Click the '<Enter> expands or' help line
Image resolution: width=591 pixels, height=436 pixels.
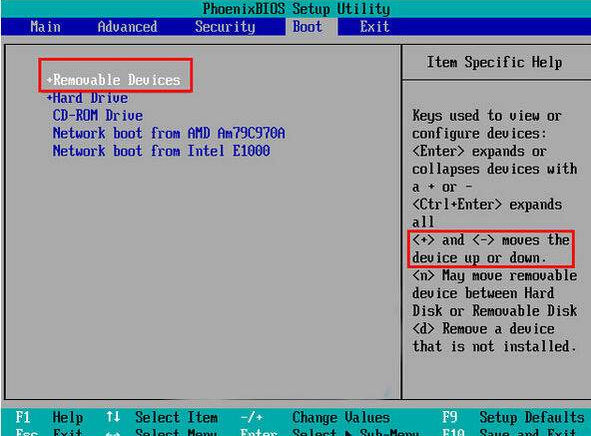479,151
